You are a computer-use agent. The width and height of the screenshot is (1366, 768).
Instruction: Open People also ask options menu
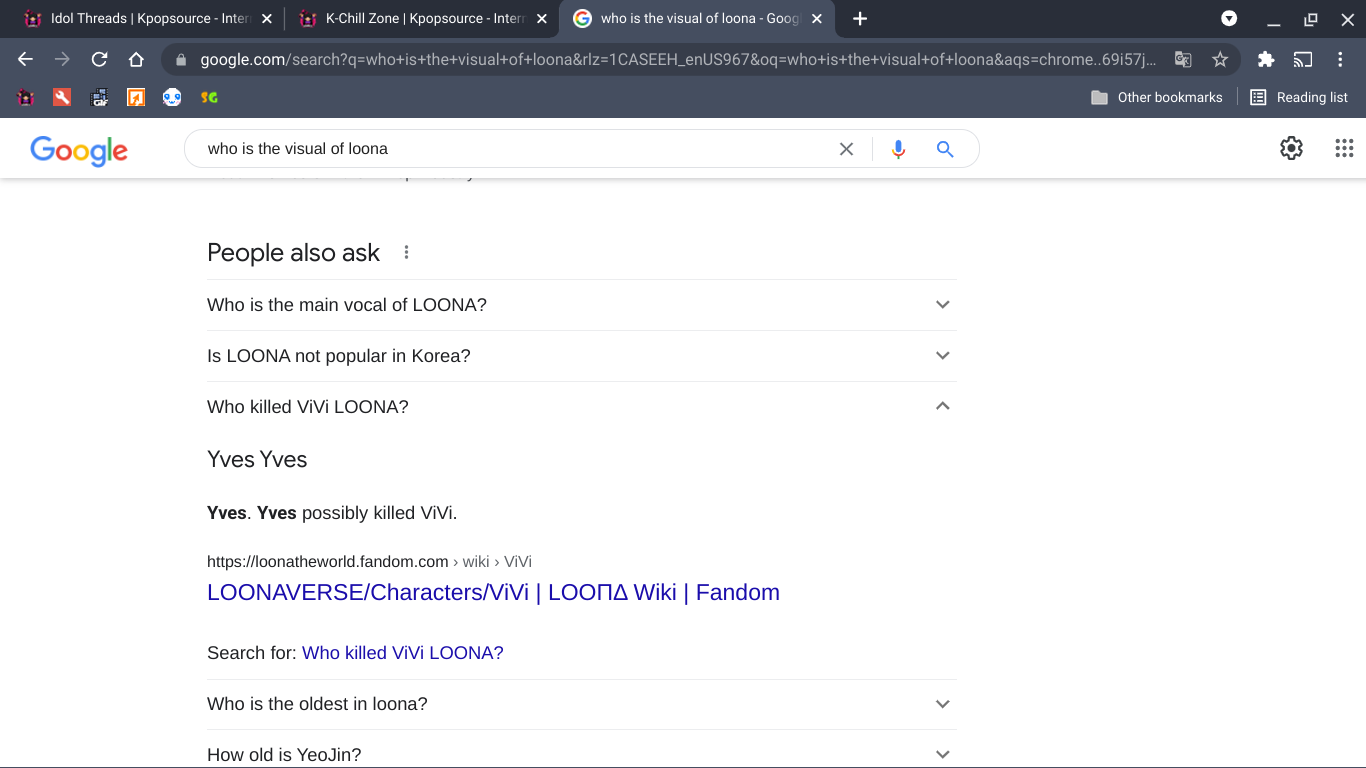[x=406, y=252]
